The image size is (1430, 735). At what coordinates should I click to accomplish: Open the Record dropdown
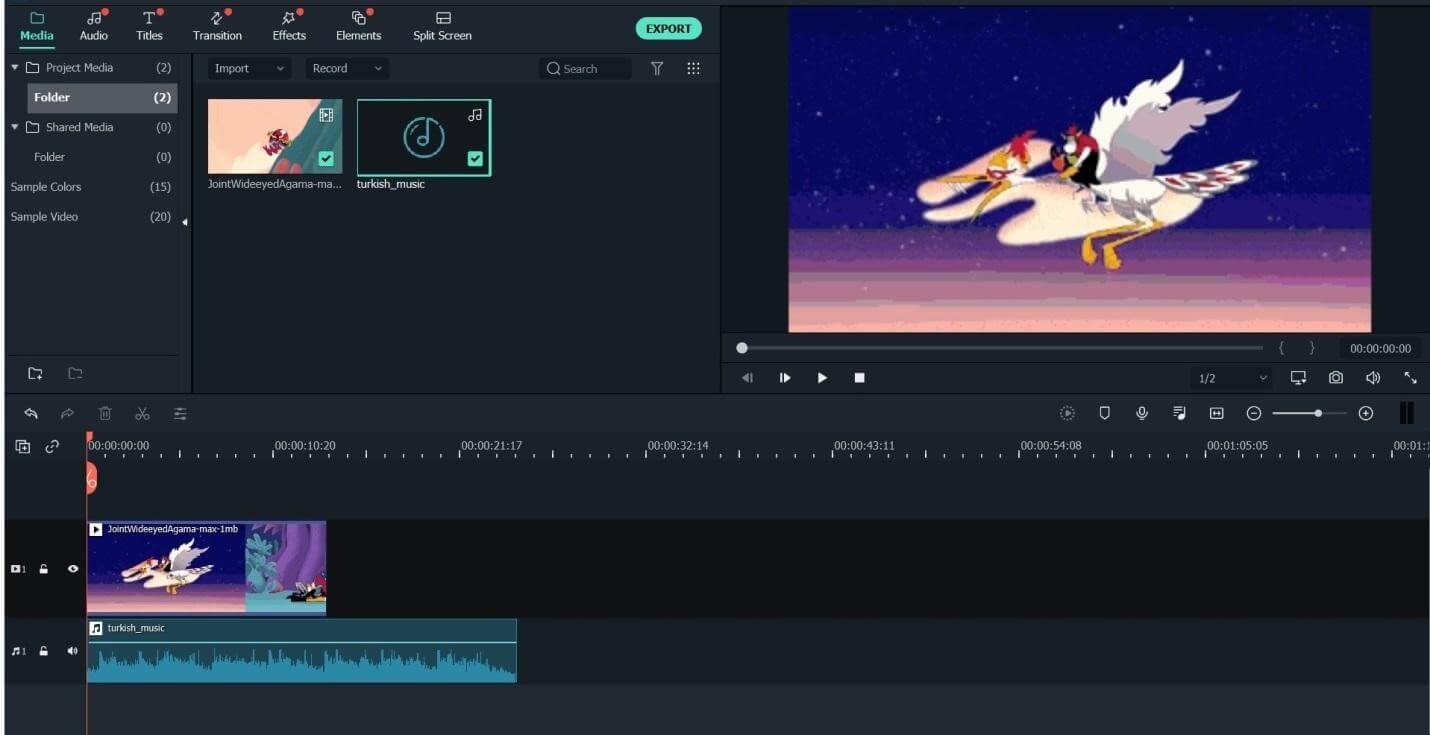(x=347, y=68)
